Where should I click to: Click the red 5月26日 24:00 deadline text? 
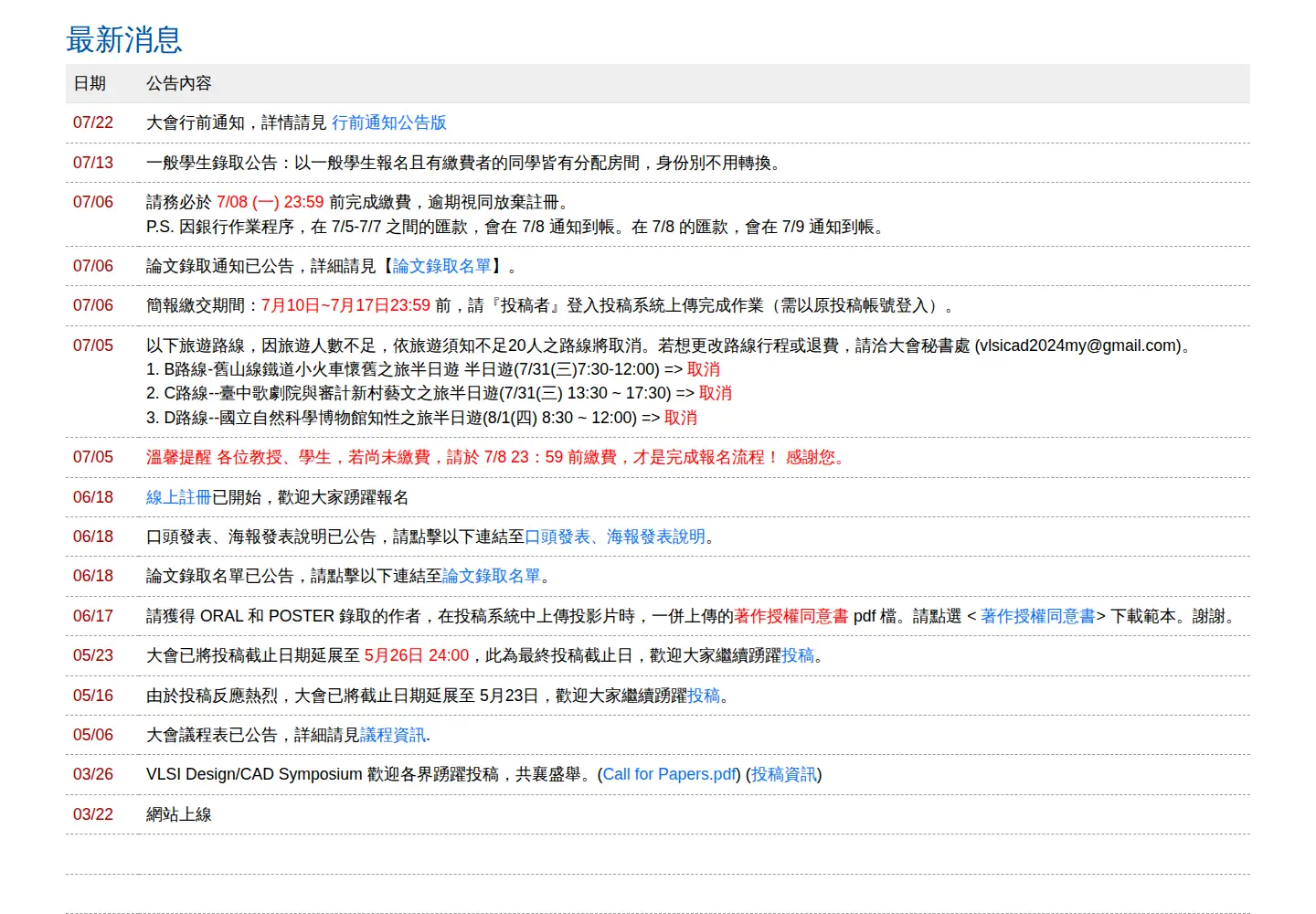pos(417,655)
